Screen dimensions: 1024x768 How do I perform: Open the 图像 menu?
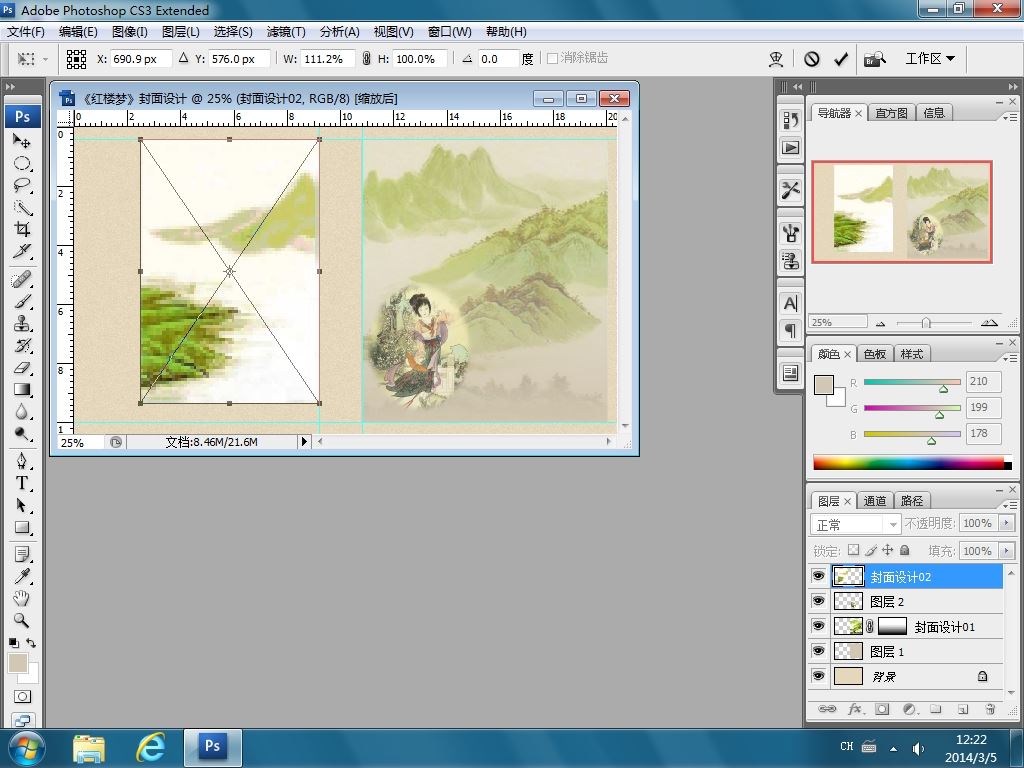pos(129,32)
